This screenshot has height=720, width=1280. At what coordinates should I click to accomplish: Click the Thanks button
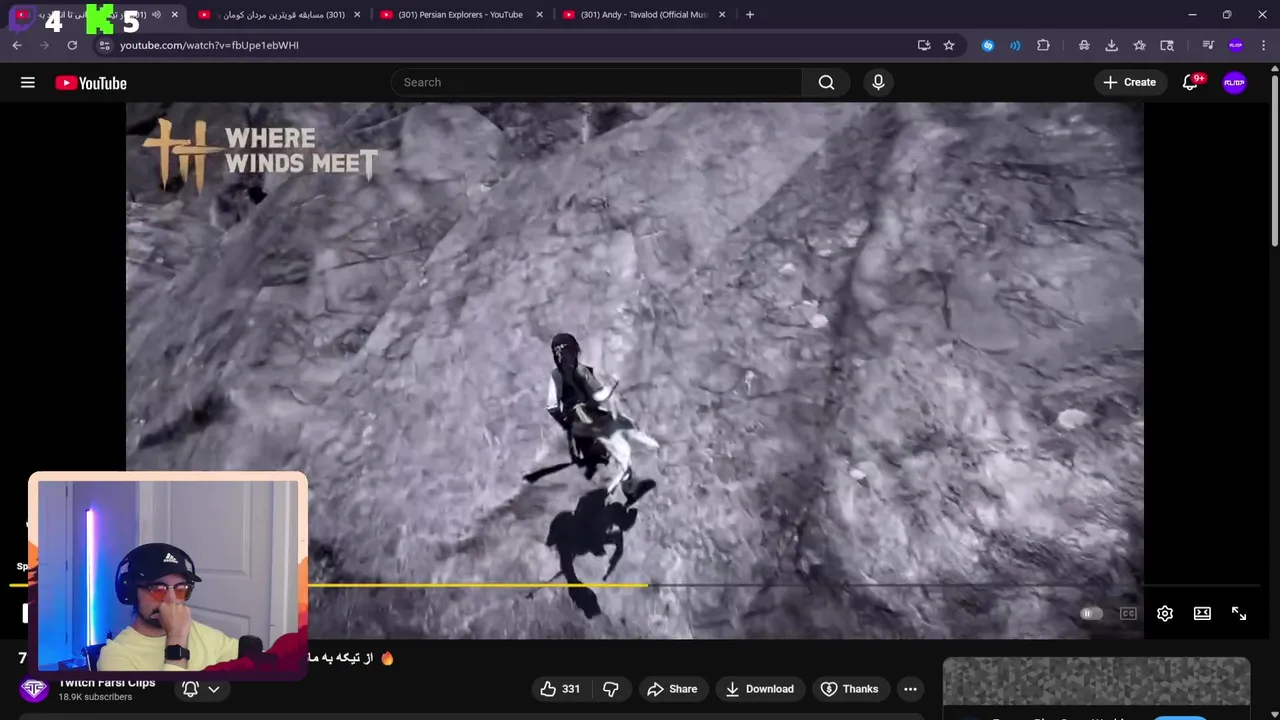(849, 689)
